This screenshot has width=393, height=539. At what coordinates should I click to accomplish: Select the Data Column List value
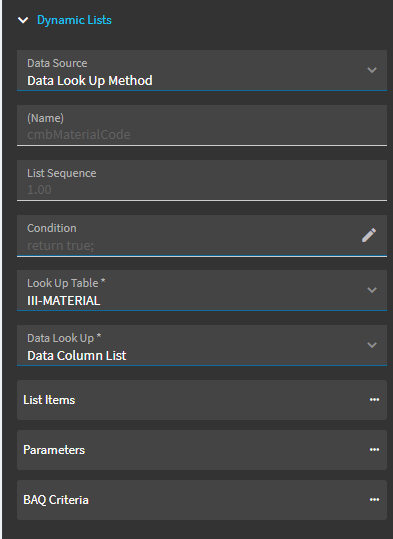[x=77, y=356]
